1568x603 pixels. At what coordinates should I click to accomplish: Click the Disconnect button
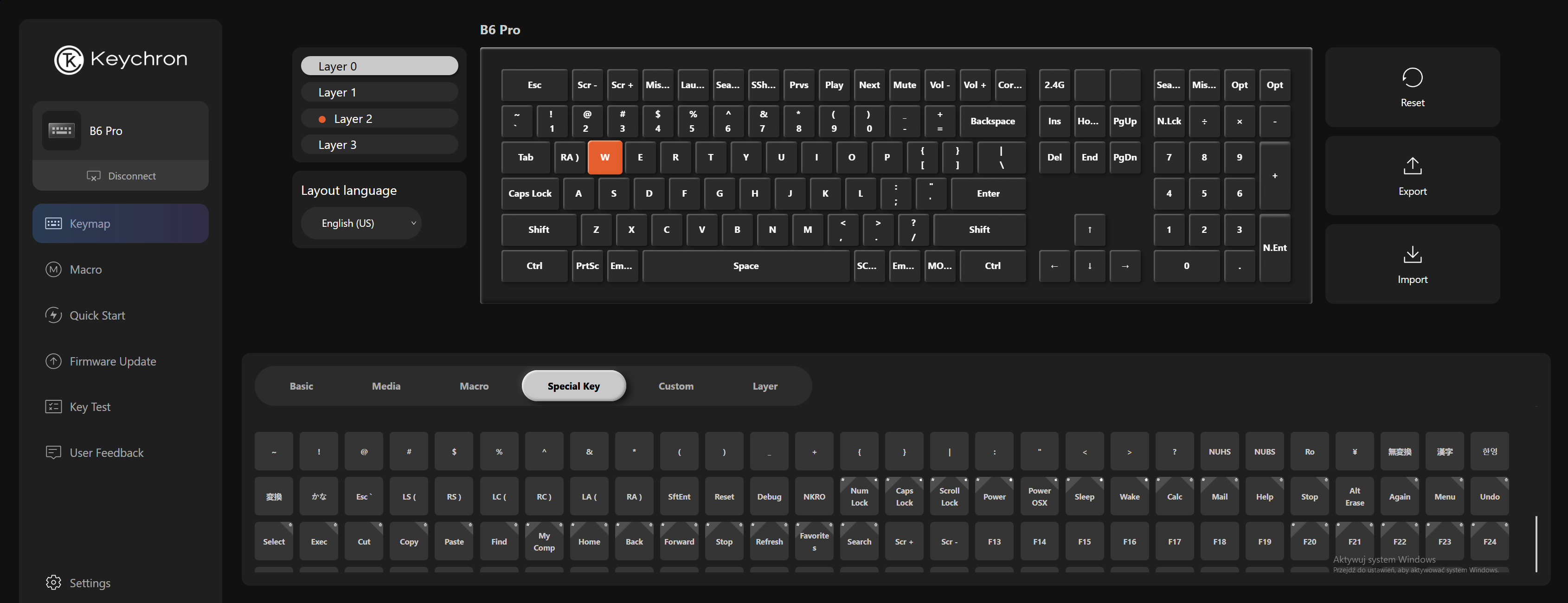tap(121, 176)
